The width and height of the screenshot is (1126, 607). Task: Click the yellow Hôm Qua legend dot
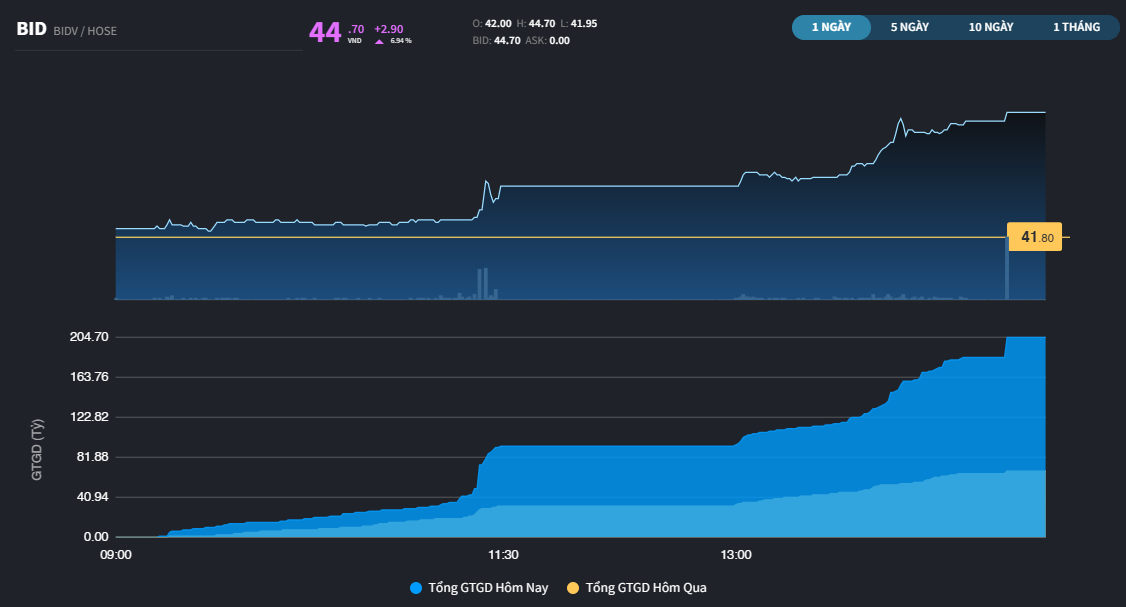pyautogui.click(x=573, y=588)
